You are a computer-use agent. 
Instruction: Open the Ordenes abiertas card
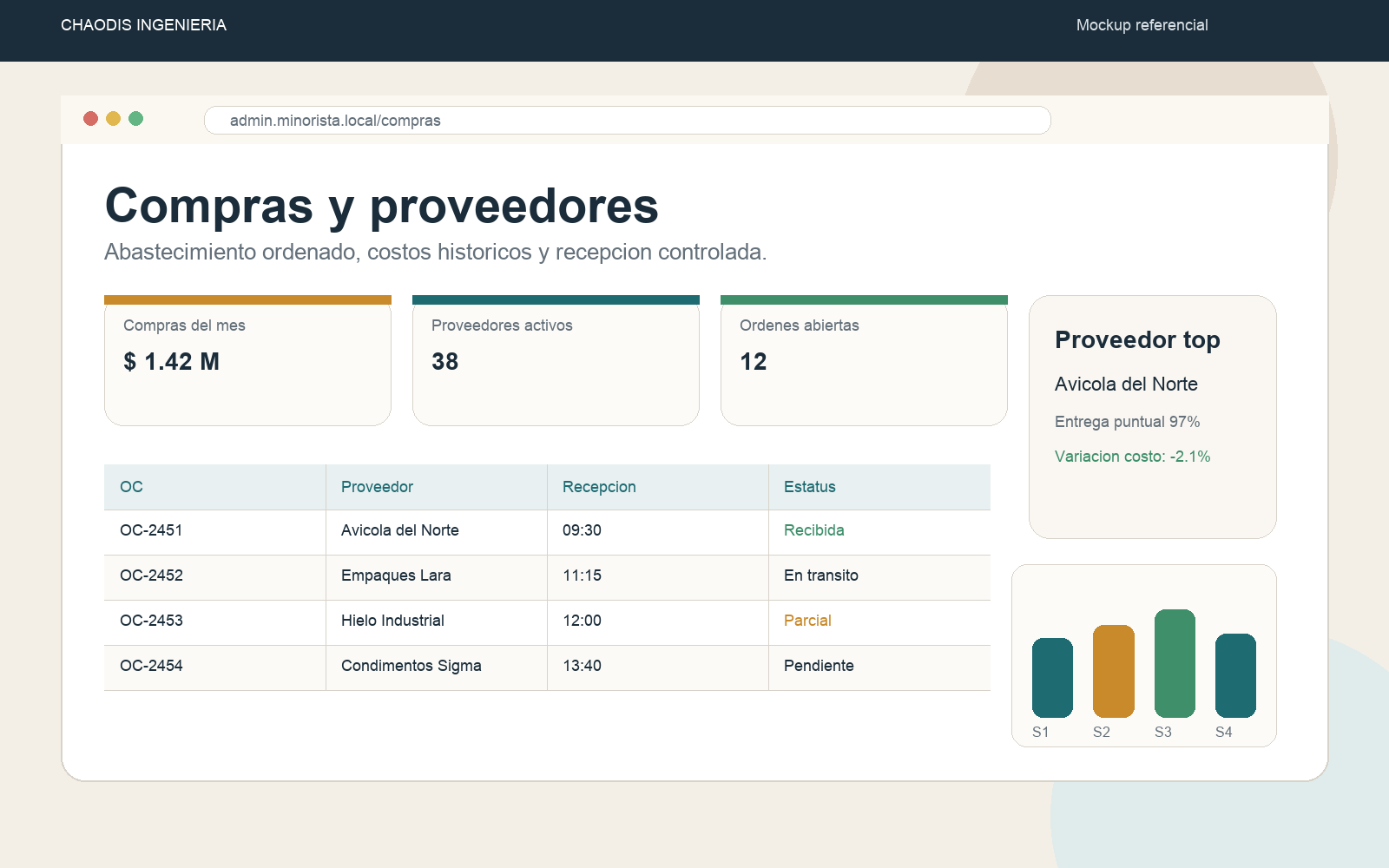coord(864,360)
